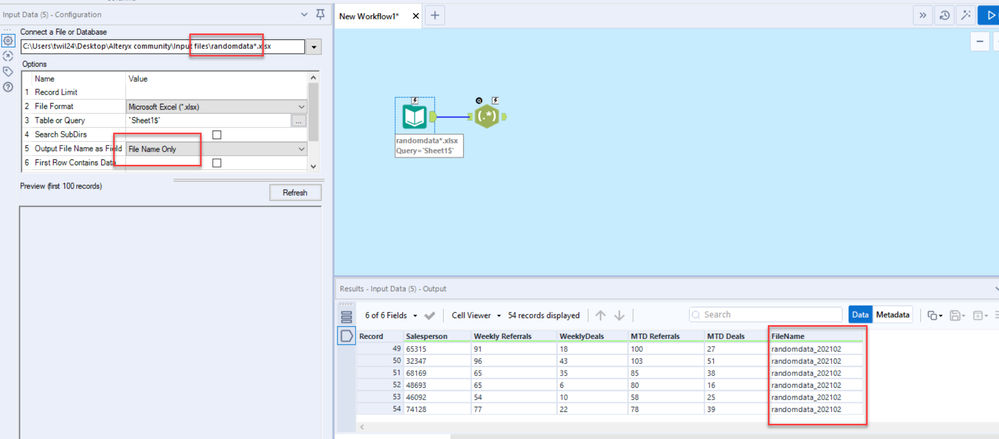Click Weekly Referrals column header
Viewport: 999px width, 439px height.
point(514,336)
